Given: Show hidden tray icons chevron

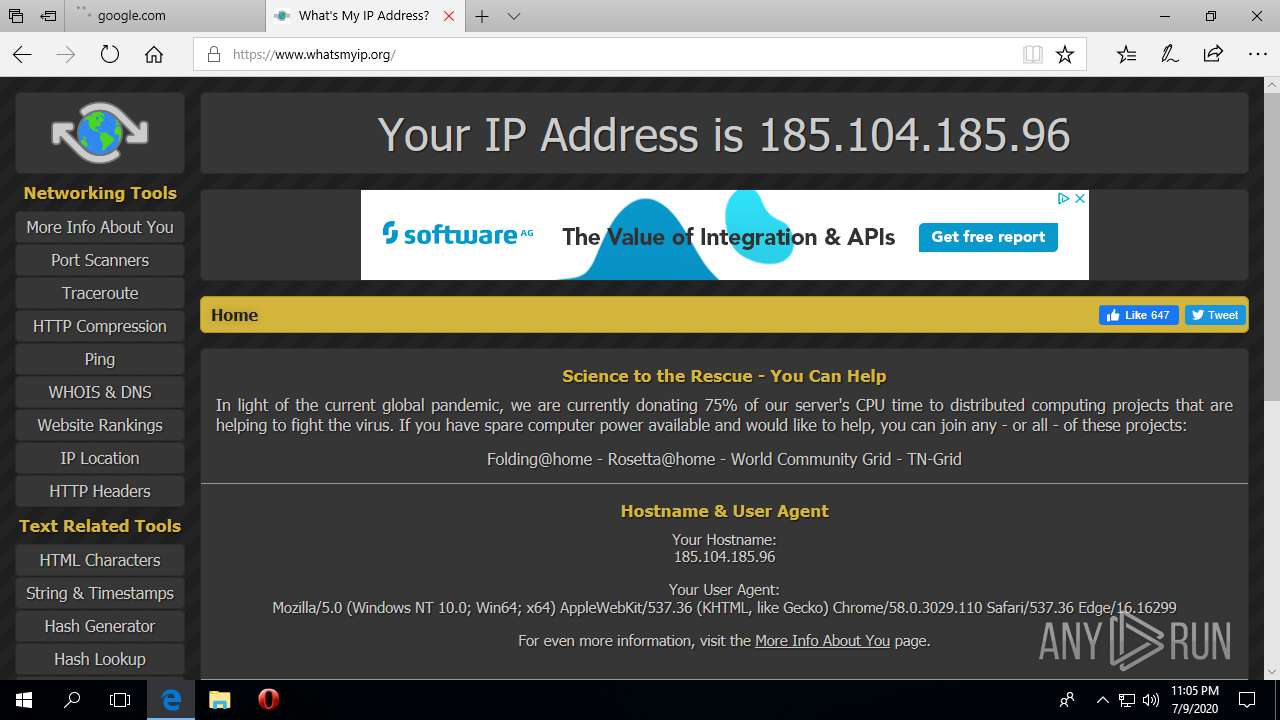Looking at the screenshot, I should pyautogui.click(x=1103, y=700).
